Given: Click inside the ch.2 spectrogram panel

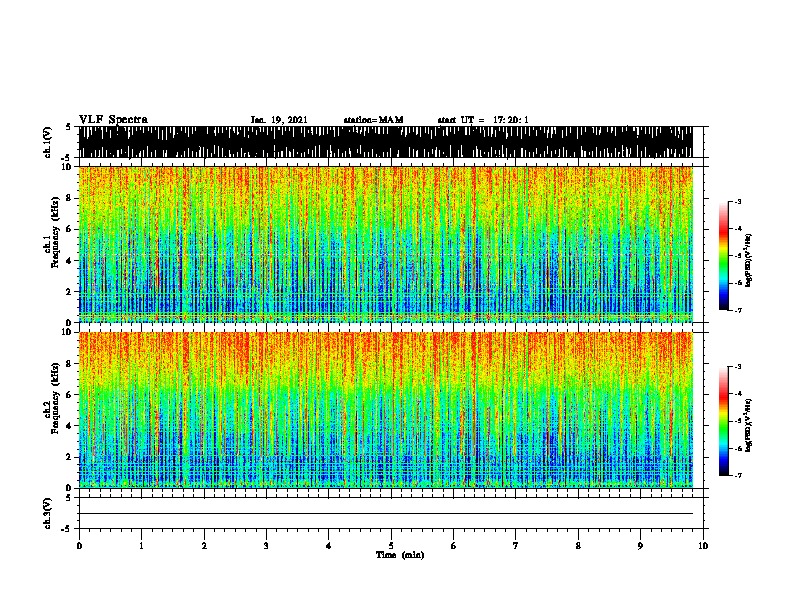Looking at the screenshot, I should click(x=386, y=410).
